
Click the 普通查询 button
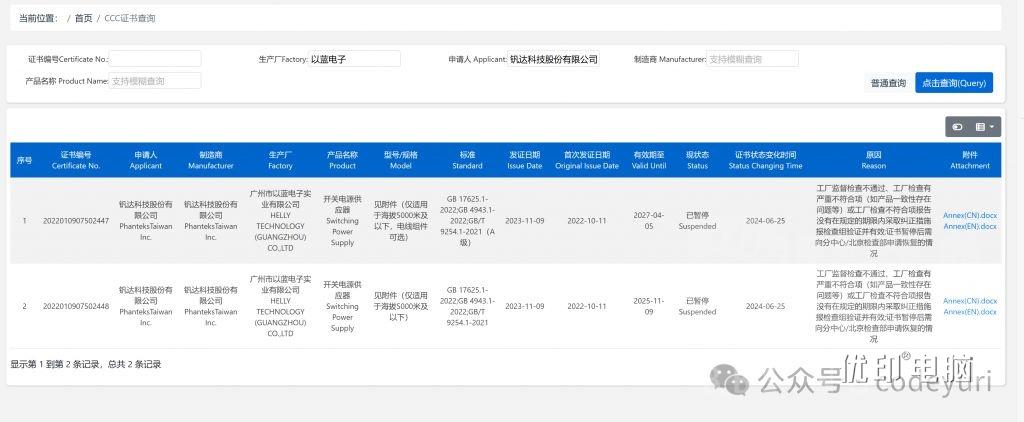click(888, 83)
